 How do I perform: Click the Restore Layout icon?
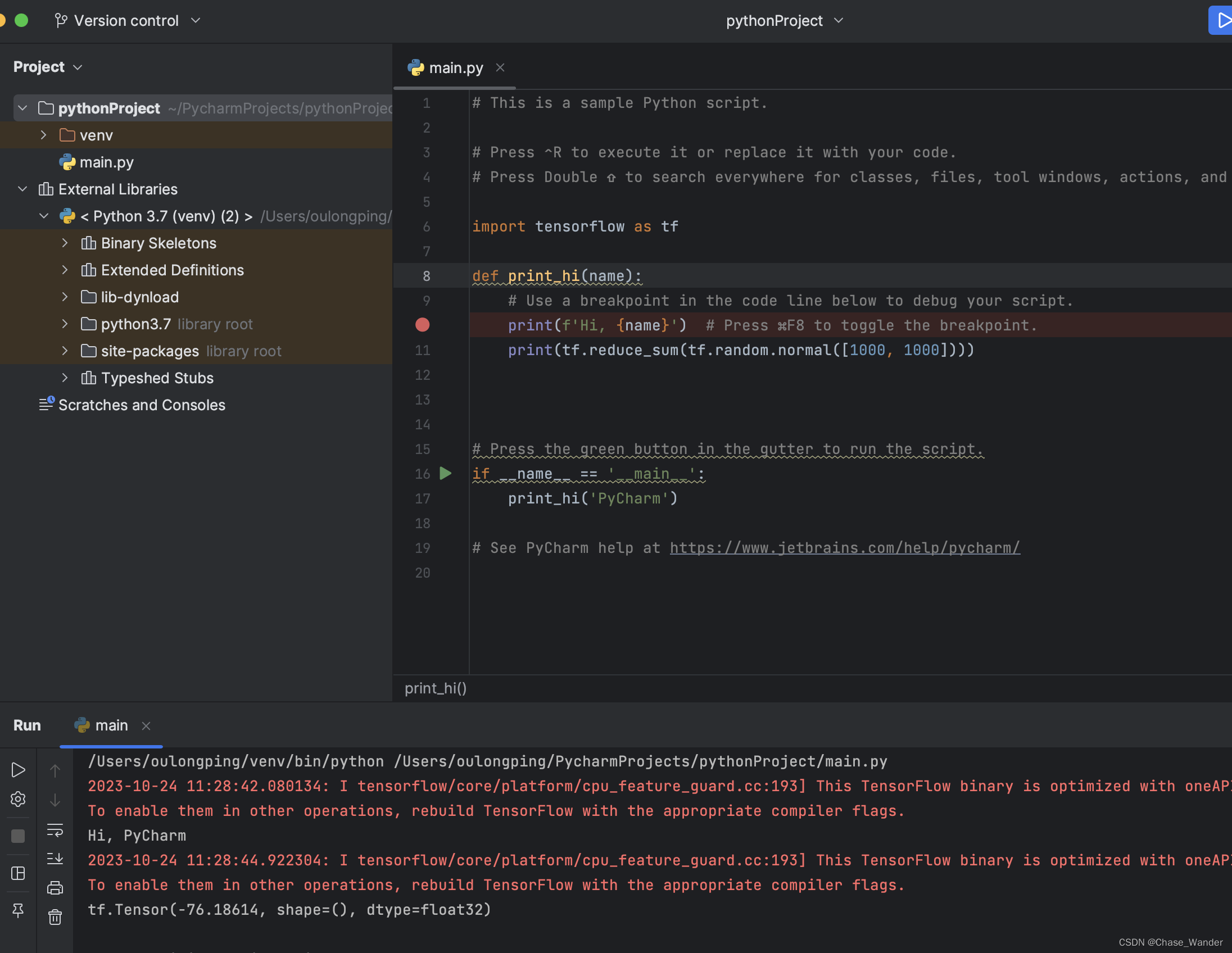(18, 873)
